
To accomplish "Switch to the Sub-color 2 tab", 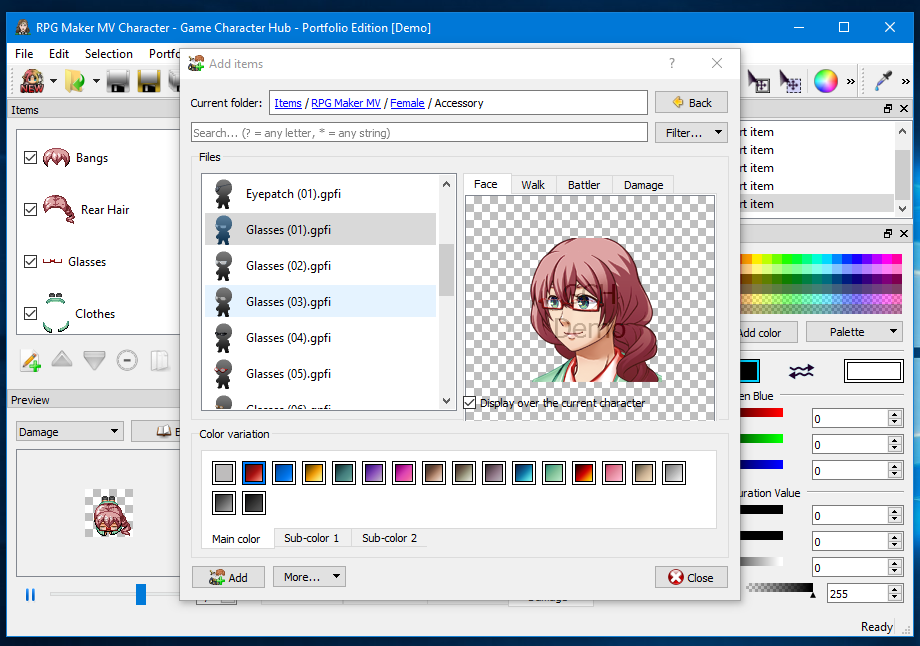I will coord(389,538).
